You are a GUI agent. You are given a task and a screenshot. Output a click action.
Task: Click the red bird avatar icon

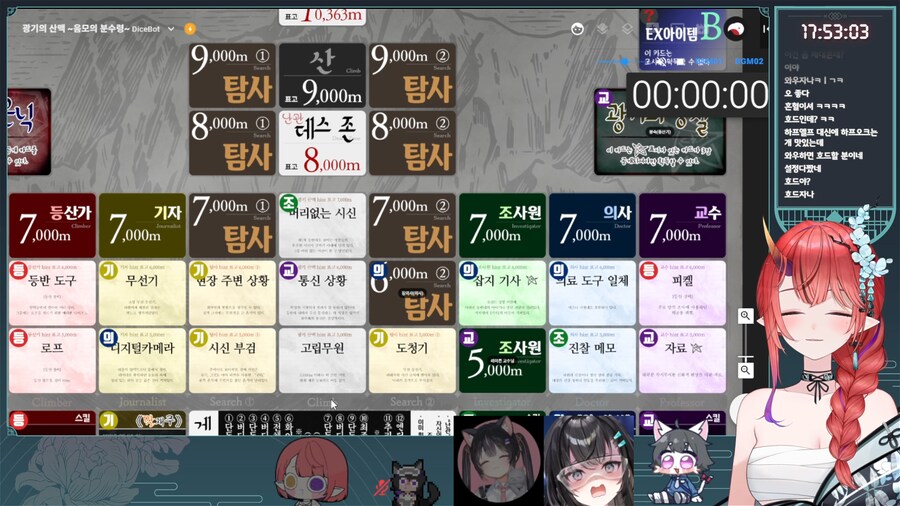pos(736,29)
